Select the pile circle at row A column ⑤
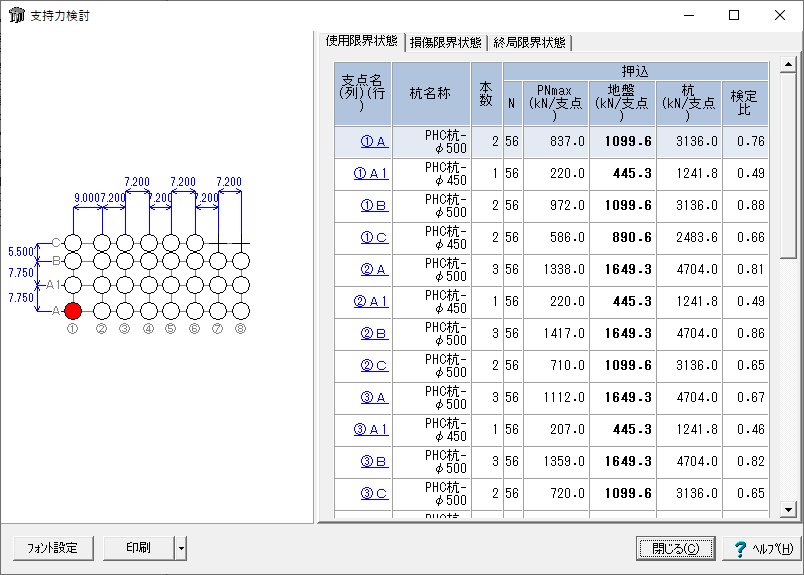The height and width of the screenshot is (575, 804). [x=171, y=311]
